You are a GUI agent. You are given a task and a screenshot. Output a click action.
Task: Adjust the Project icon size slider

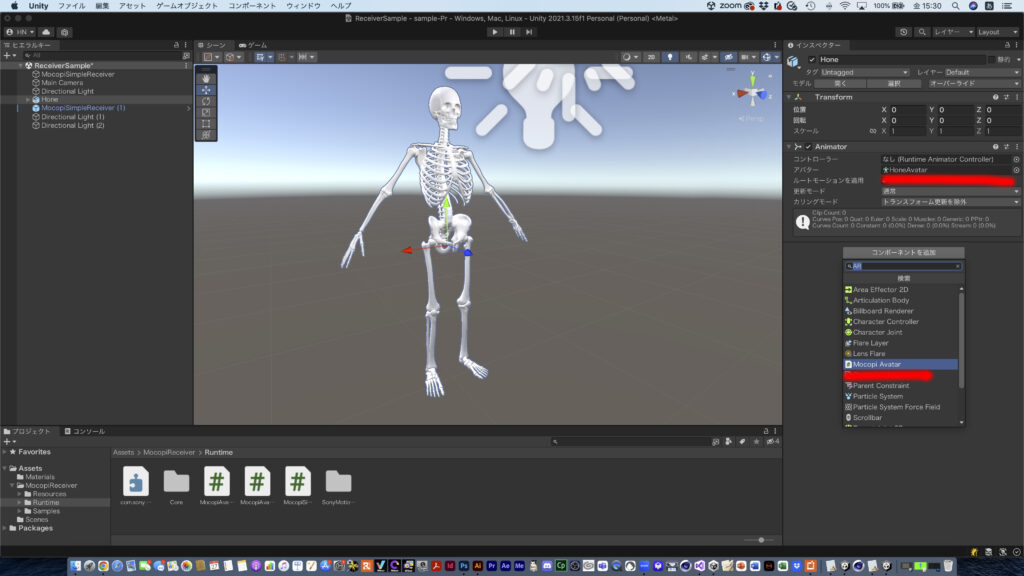[761, 540]
